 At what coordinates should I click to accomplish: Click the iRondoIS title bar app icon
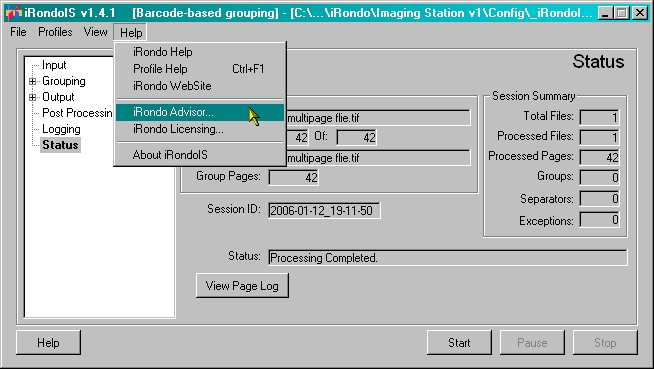[13, 13]
